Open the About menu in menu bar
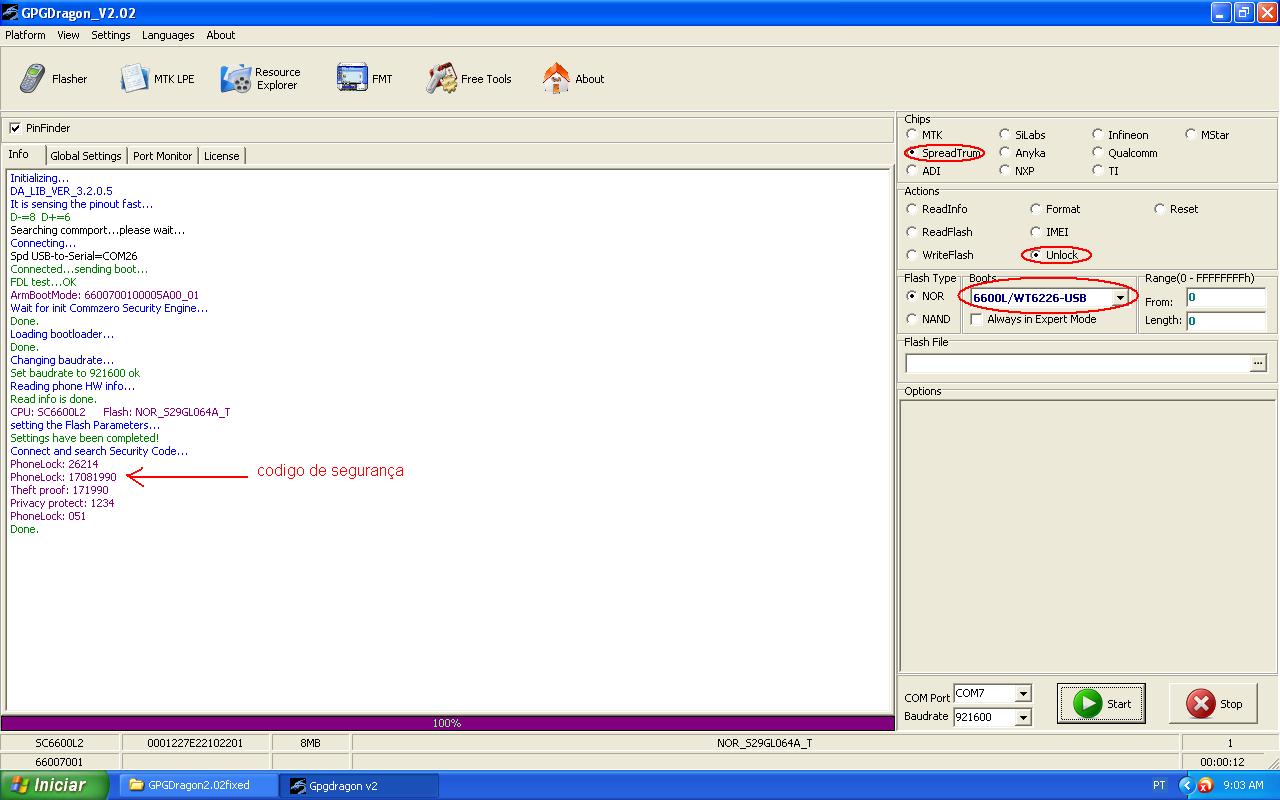1280x800 pixels. [x=221, y=35]
